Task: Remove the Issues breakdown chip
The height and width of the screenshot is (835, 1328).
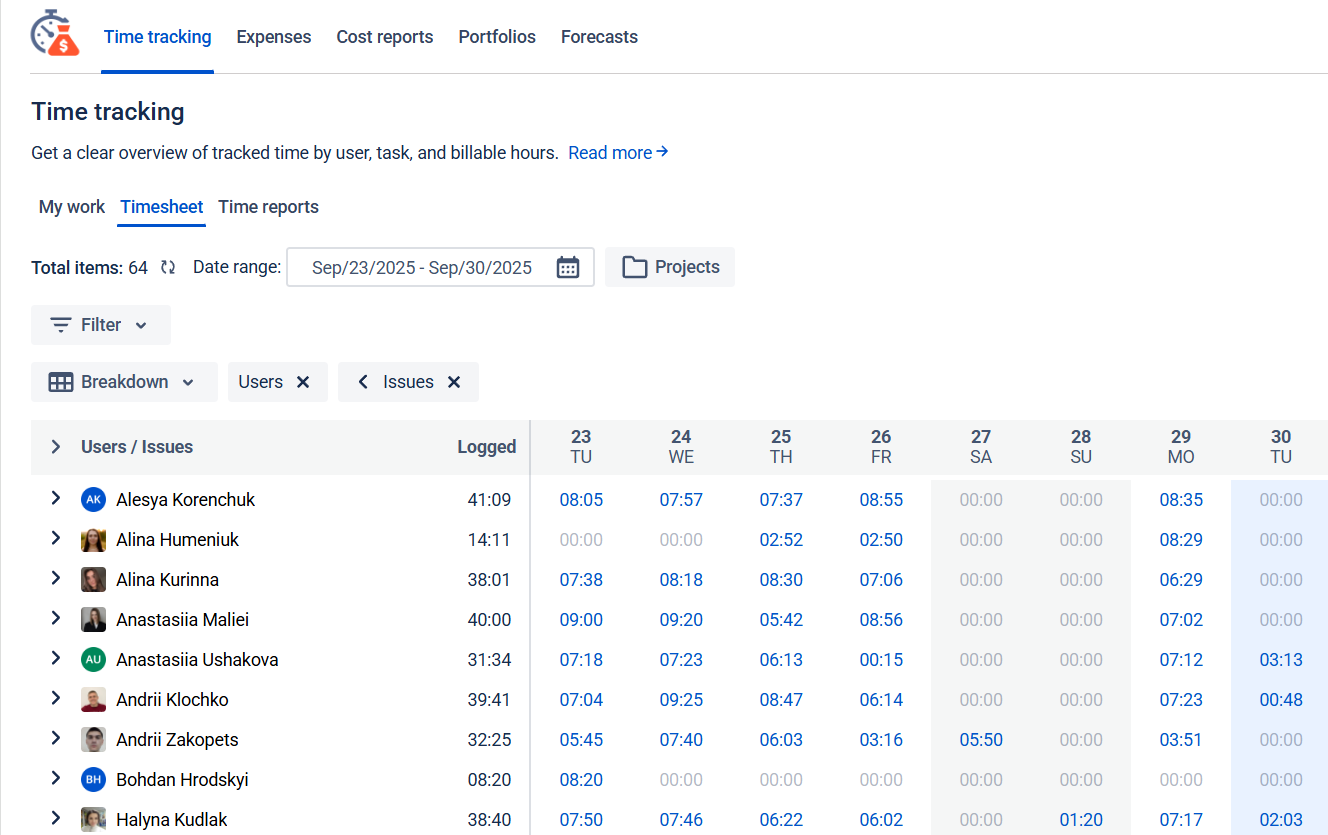Action: pyautogui.click(x=454, y=382)
